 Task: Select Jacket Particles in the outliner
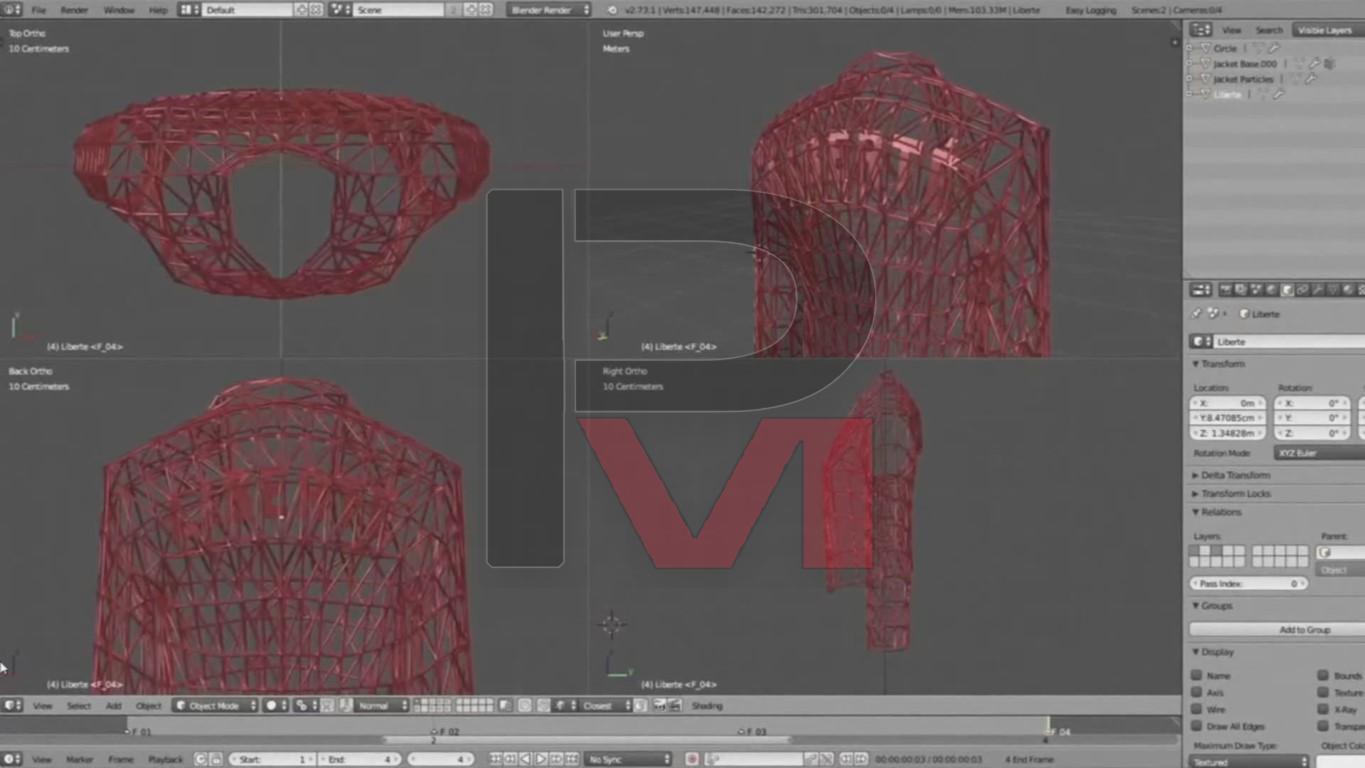pos(1243,79)
